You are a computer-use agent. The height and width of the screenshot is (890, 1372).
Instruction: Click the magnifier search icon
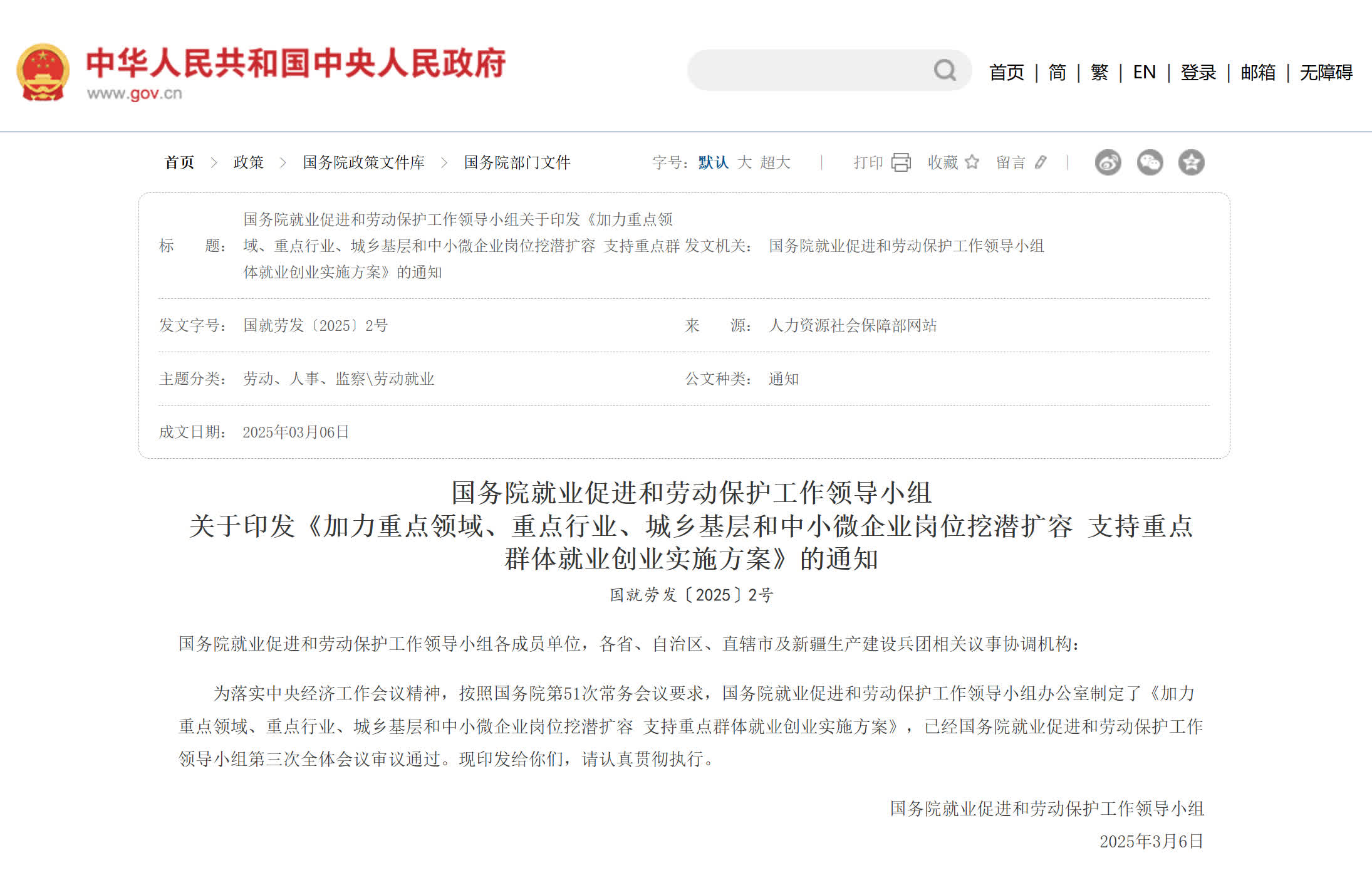pyautogui.click(x=944, y=70)
